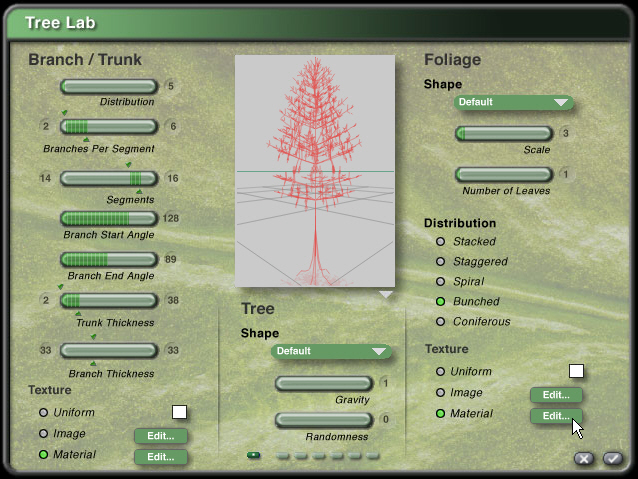Adjust the Branch Thickness slider
The height and width of the screenshot is (479, 638).
click(x=109, y=350)
